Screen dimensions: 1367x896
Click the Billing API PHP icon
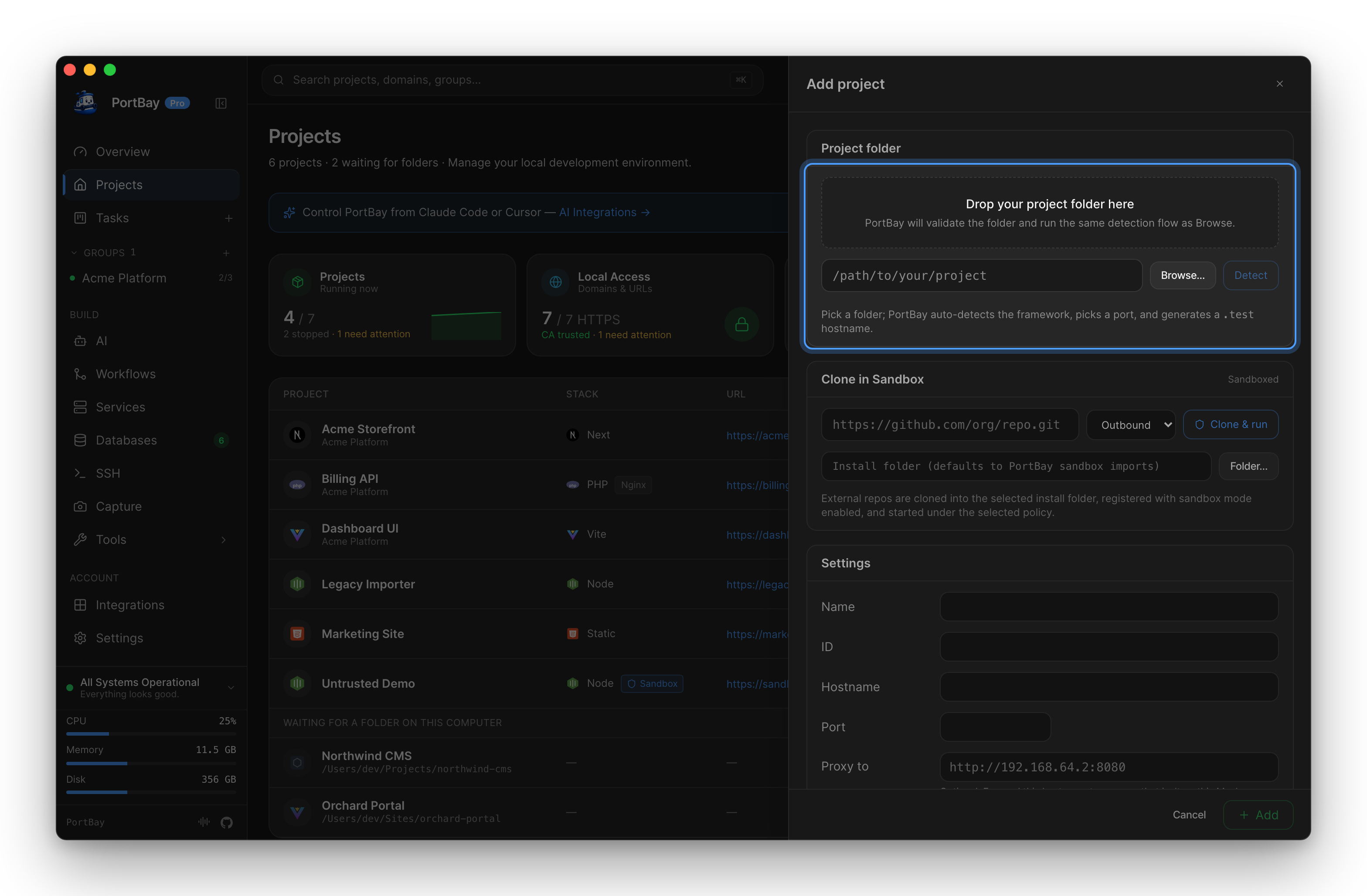pyautogui.click(x=298, y=485)
